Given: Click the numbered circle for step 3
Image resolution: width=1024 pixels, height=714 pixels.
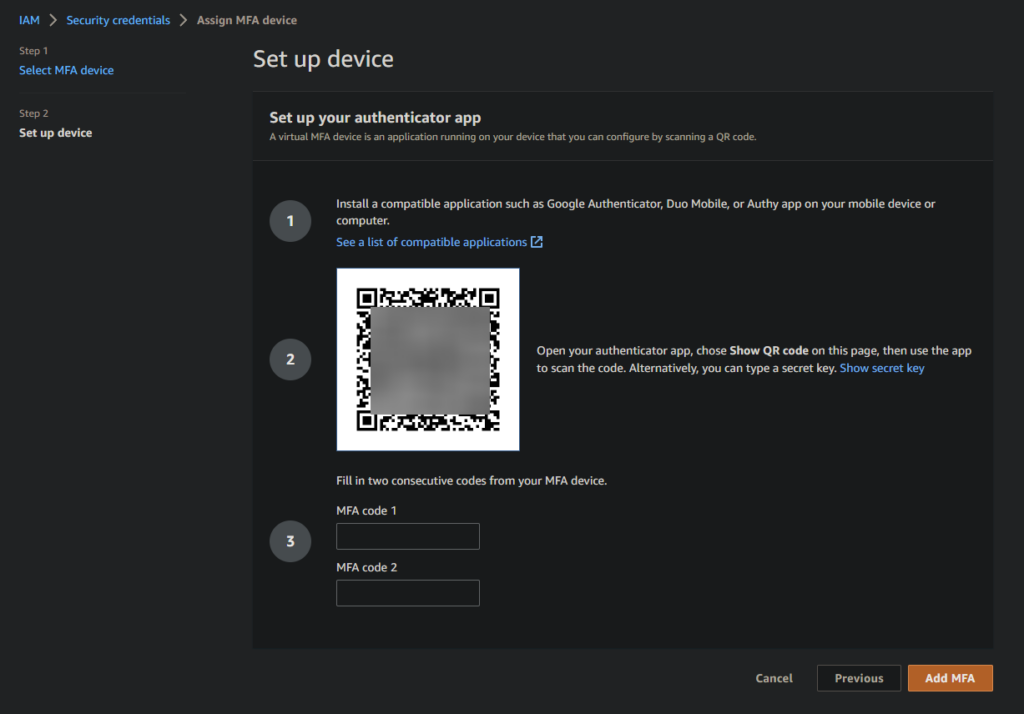Looking at the screenshot, I should tap(290, 540).
